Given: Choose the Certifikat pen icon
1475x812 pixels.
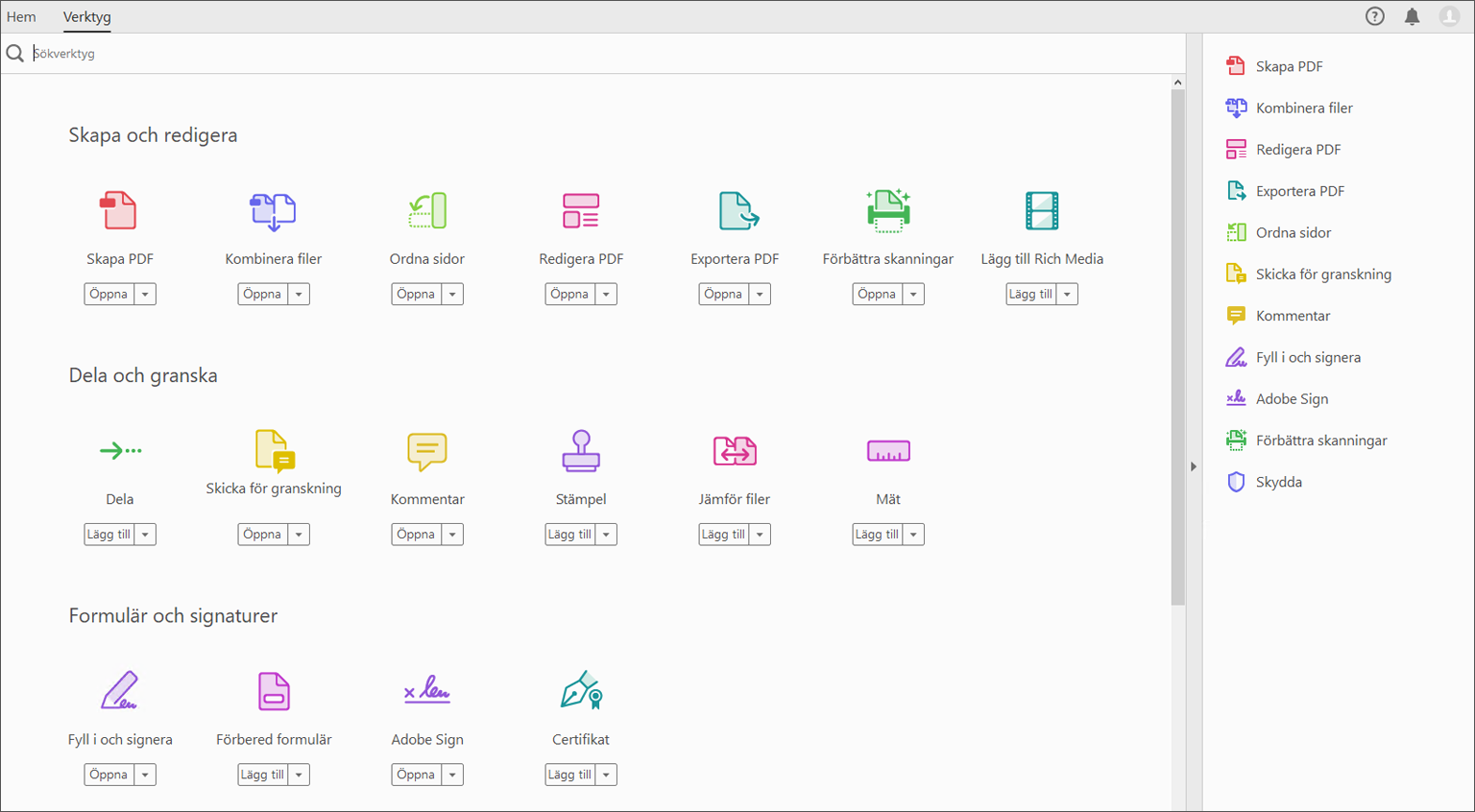Looking at the screenshot, I should click(582, 691).
